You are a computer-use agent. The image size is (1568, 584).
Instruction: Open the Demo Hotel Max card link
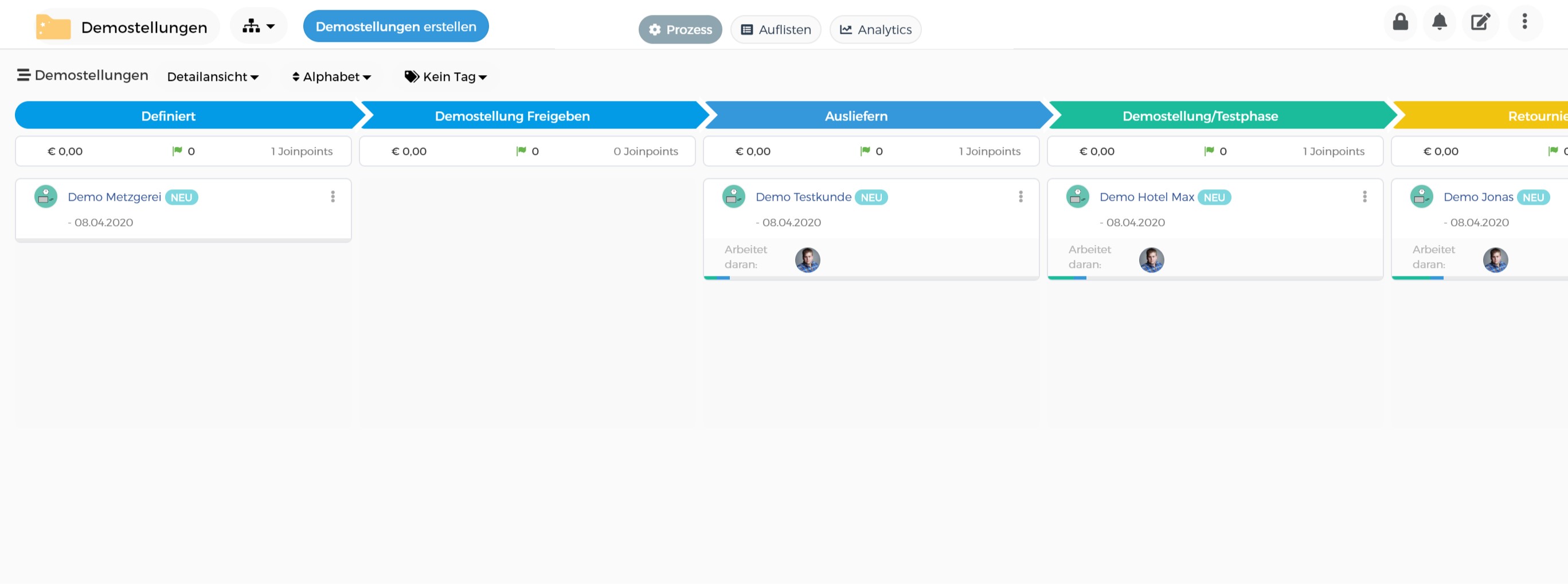click(x=1147, y=197)
